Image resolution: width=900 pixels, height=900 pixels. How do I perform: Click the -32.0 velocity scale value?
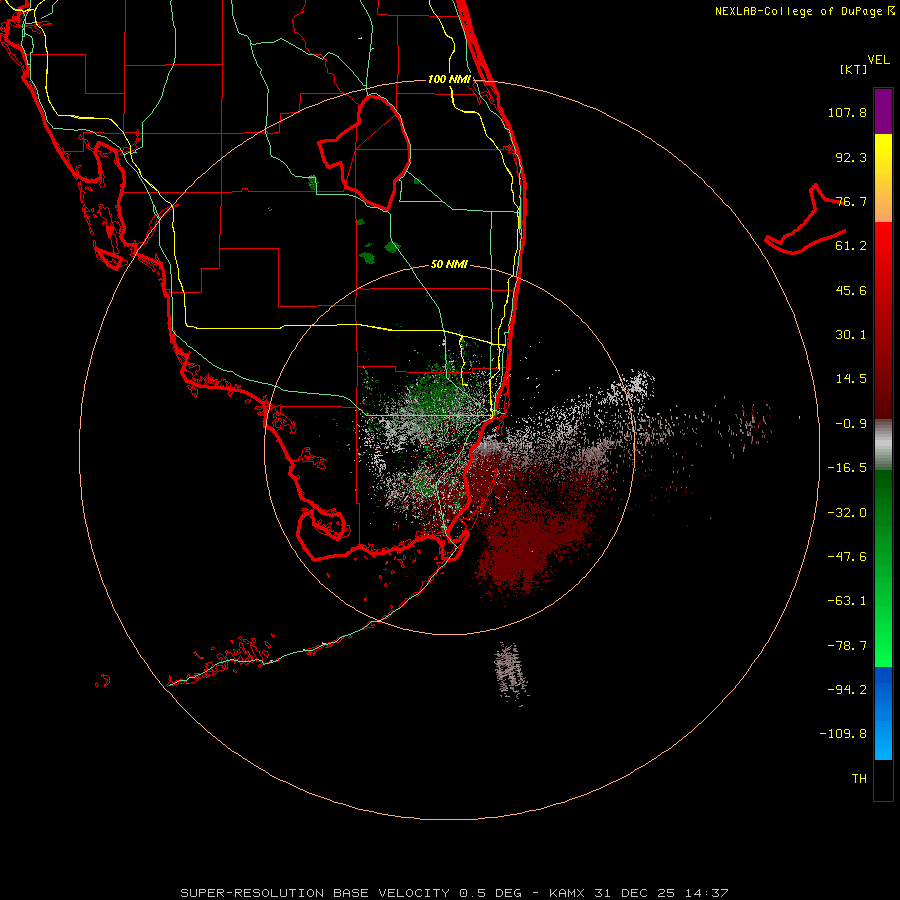847,513
